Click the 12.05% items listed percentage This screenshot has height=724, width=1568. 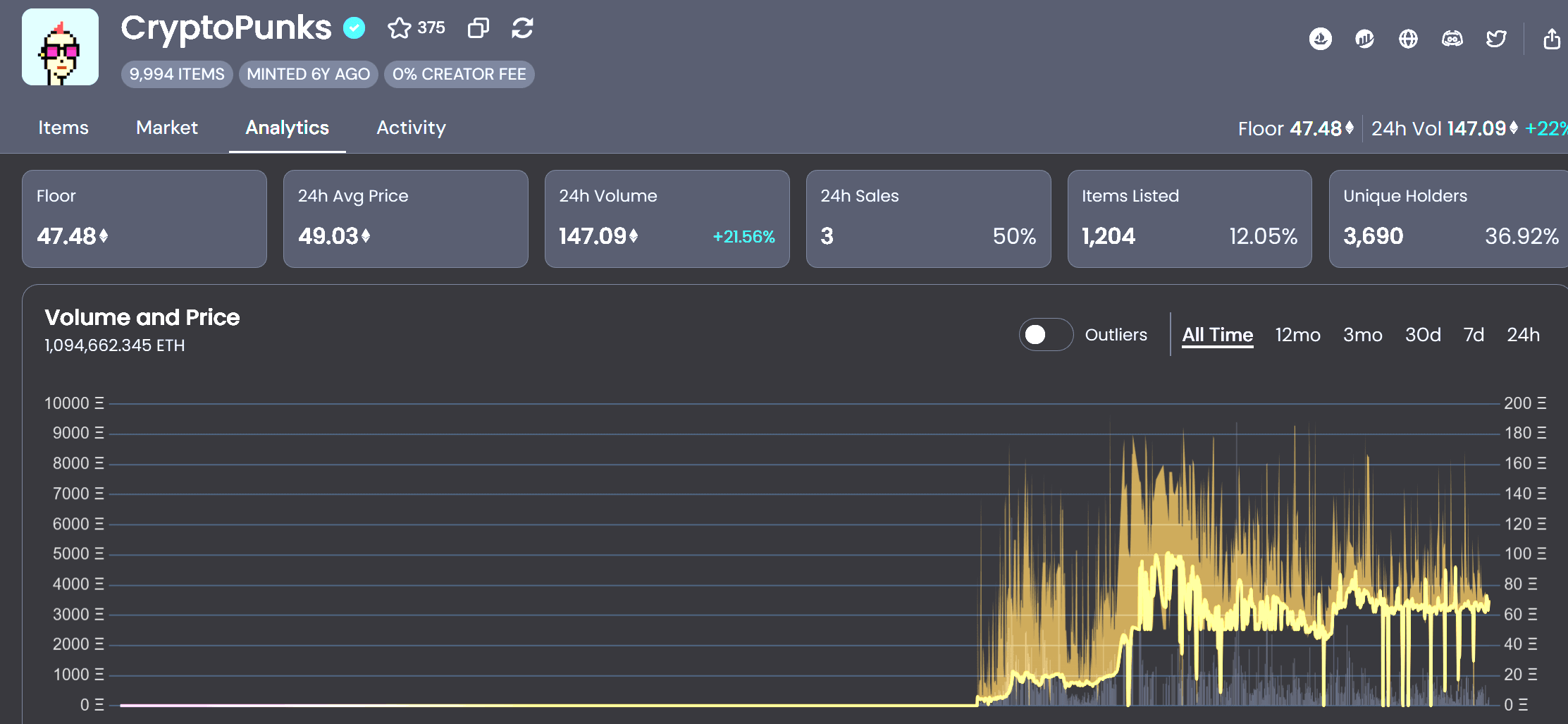tap(1263, 236)
